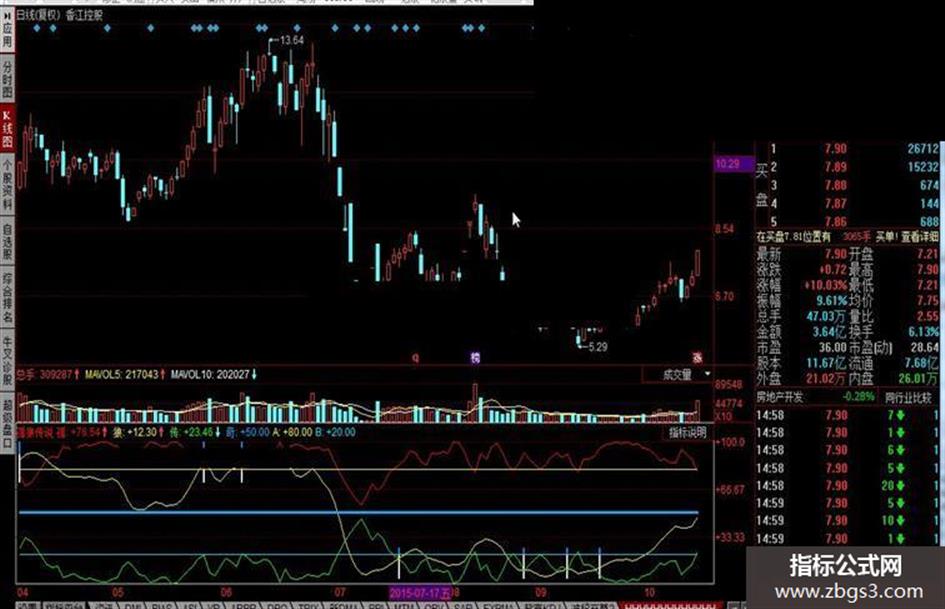Open the 同行业比较 link
This screenshot has height=609, width=945.
point(908,397)
